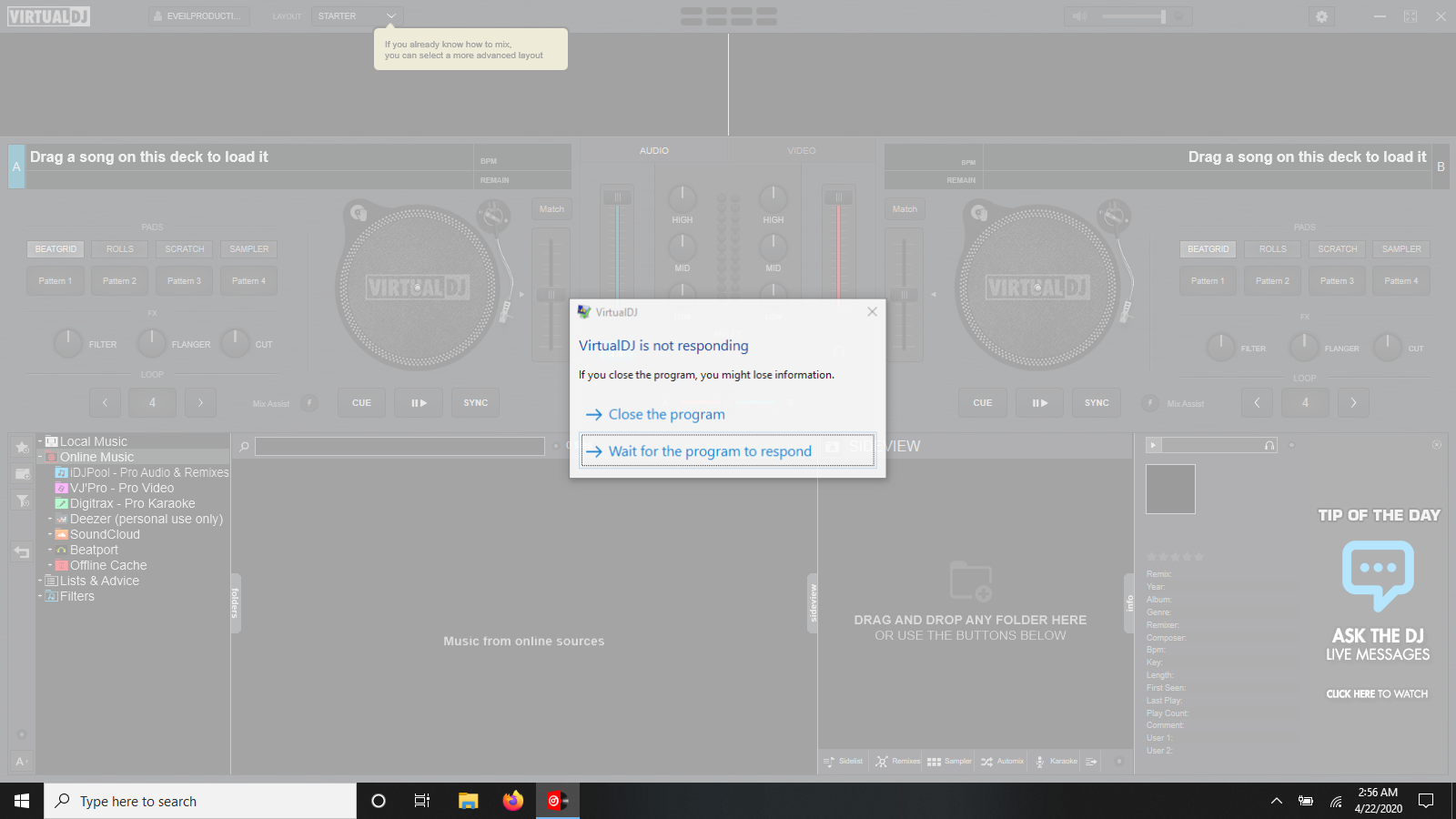
Task: Click play/pause on deck B
Action: 1040,403
